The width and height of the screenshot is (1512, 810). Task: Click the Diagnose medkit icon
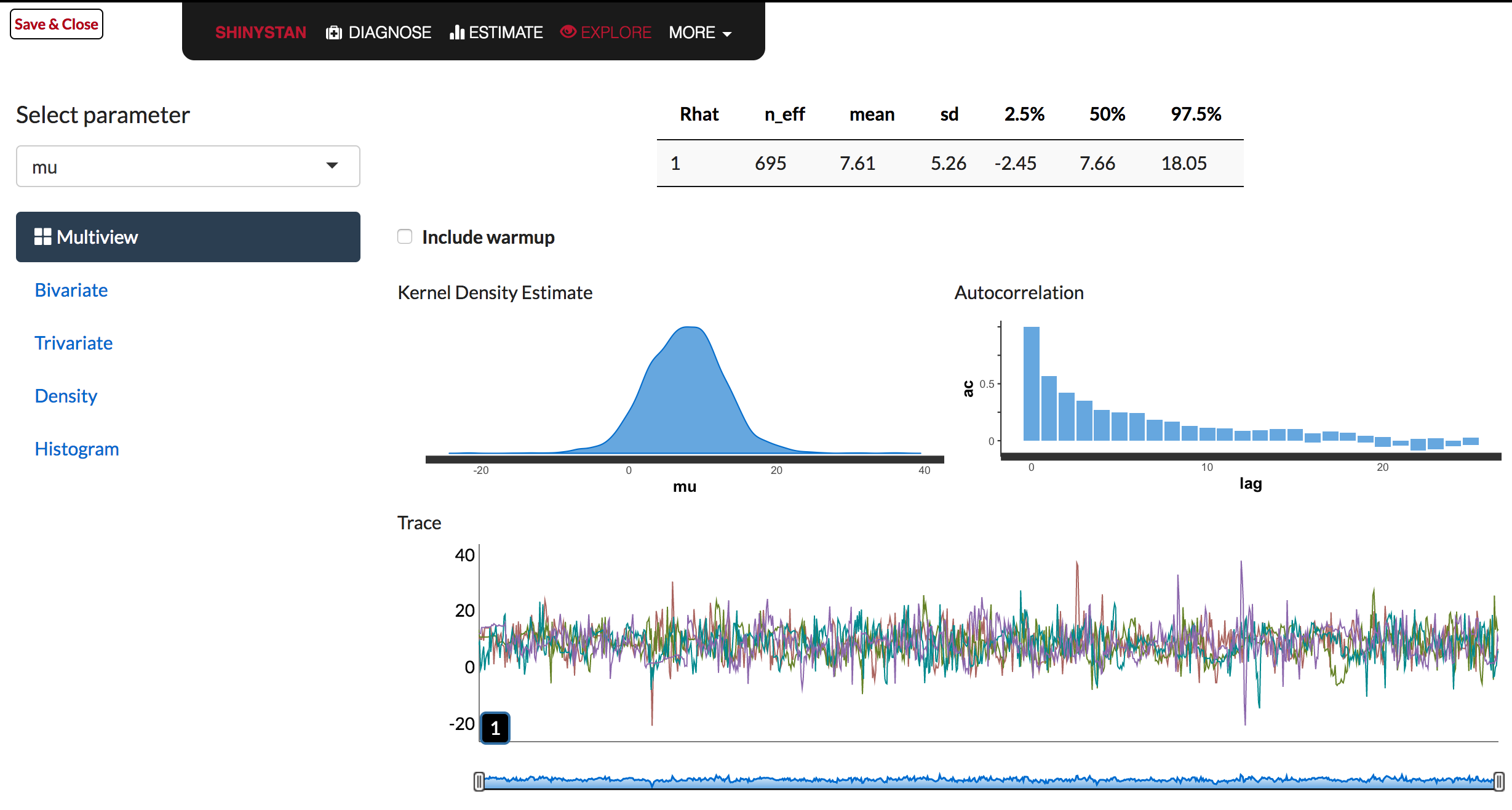[x=333, y=33]
